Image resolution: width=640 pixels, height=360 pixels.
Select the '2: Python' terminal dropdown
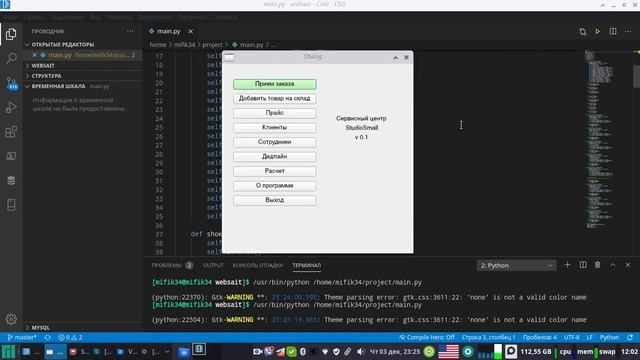coord(516,265)
